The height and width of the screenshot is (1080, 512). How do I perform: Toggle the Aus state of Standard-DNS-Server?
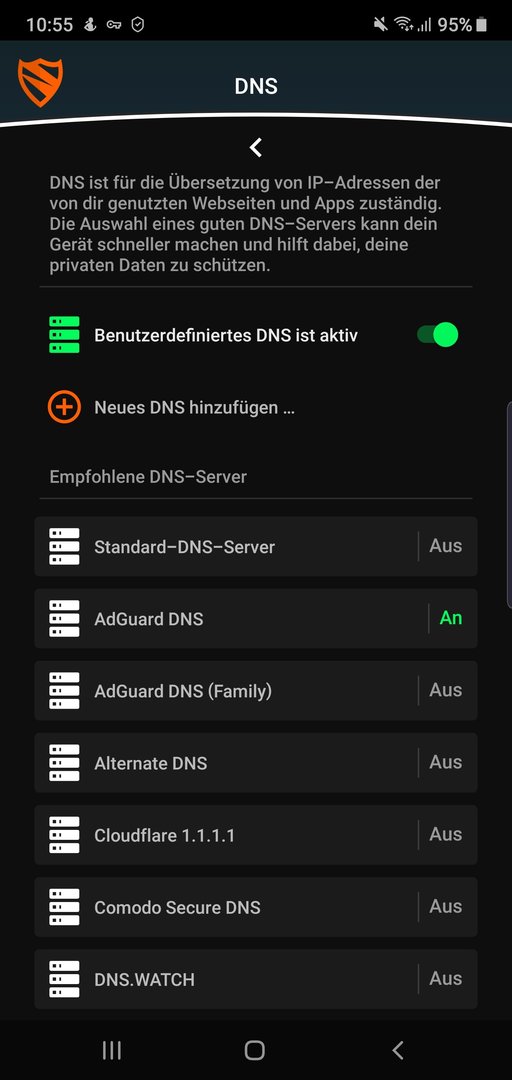pos(445,546)
